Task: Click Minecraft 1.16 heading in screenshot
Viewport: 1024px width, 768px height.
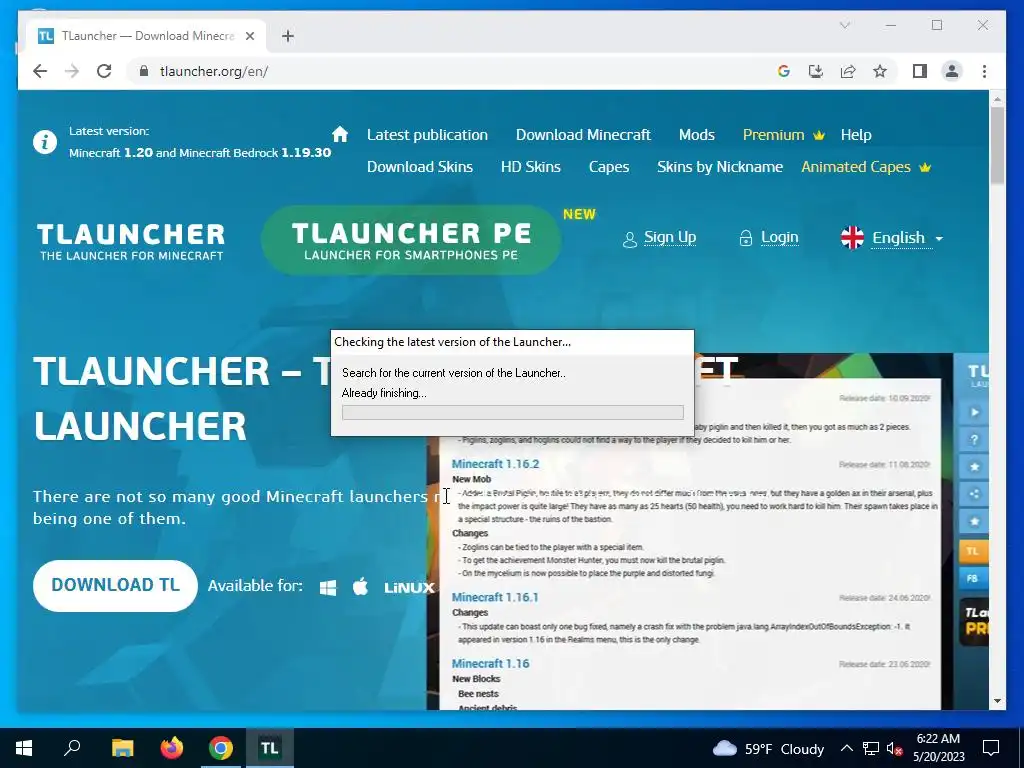Action: click(490, 664)
